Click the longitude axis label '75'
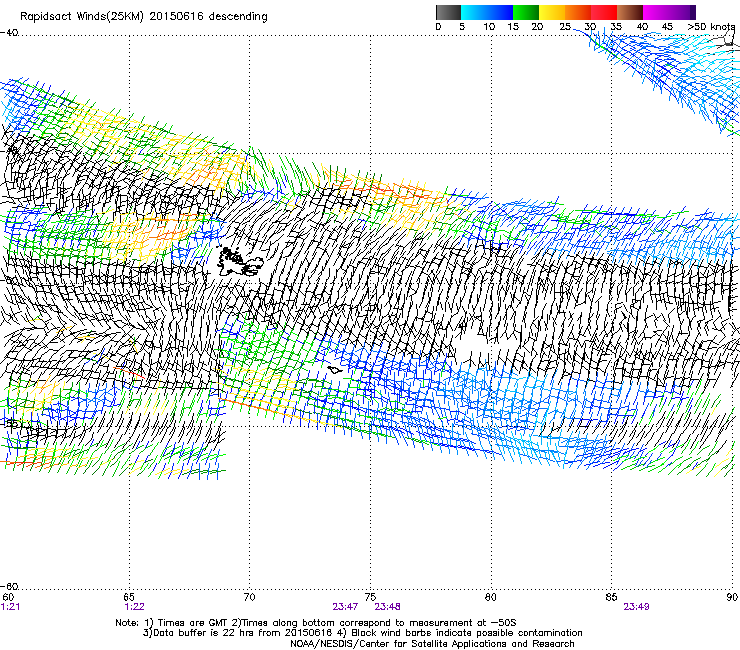Viewport: 740px width, 650px height. click(370, 597)
